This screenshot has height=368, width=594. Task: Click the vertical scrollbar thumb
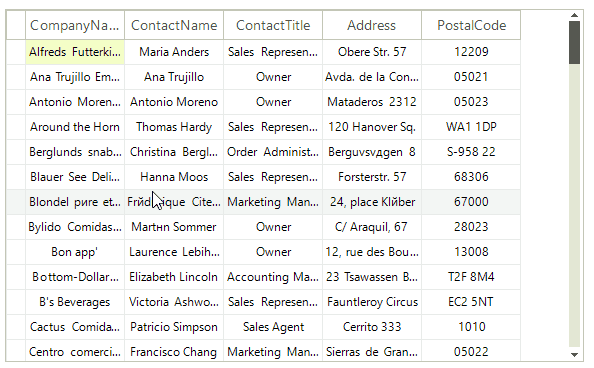[574, 42]
